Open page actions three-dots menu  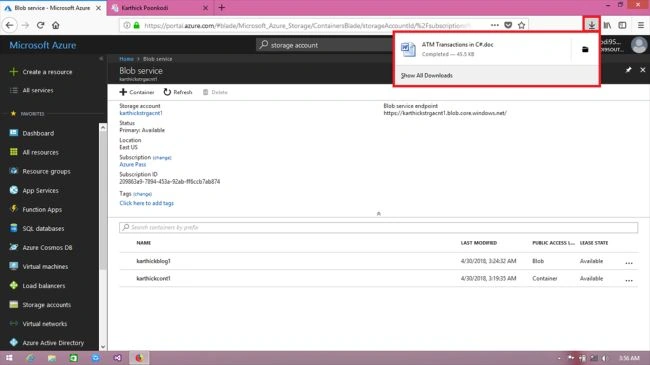pos(495,25)
